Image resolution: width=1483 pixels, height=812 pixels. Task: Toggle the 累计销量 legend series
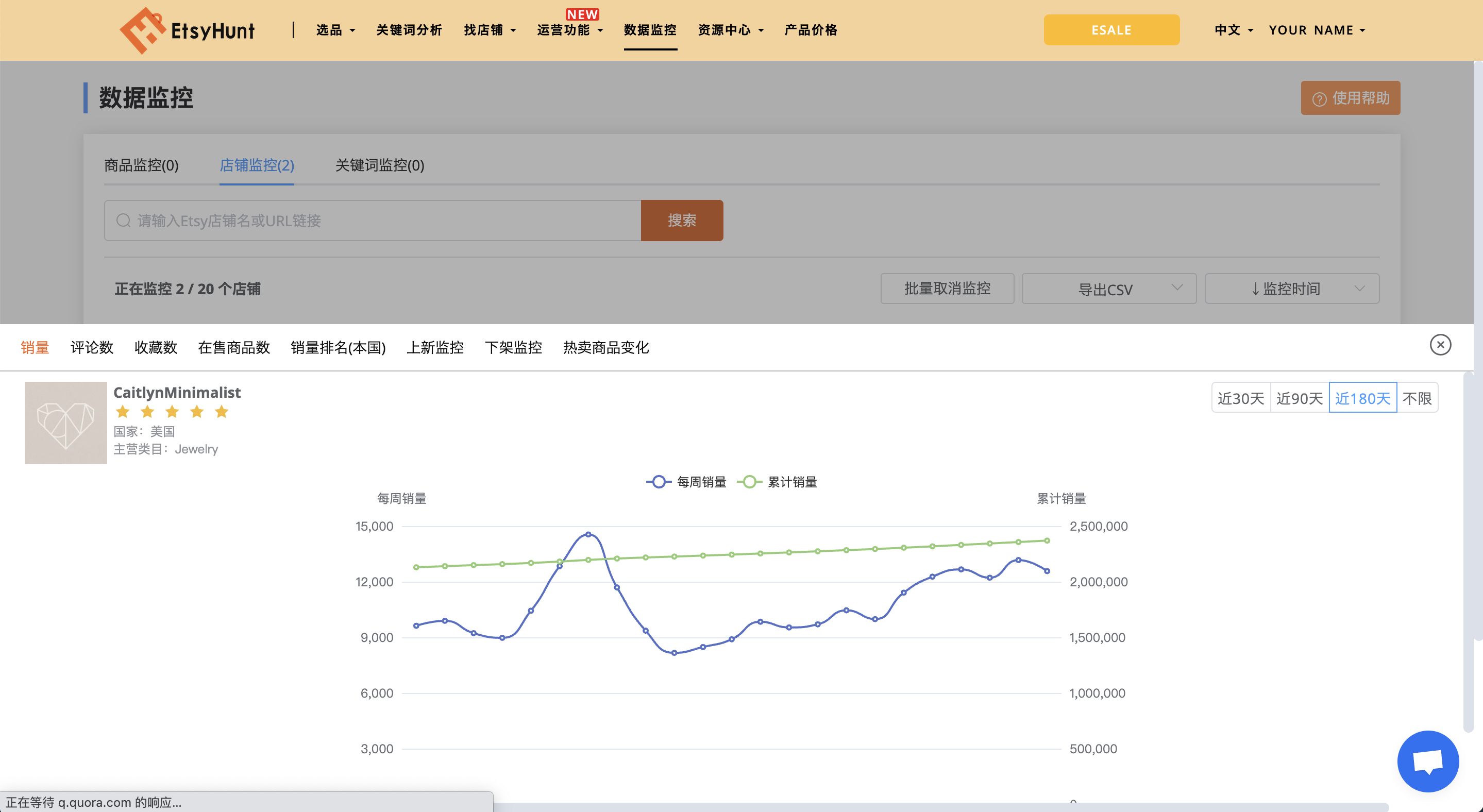pos(777,482)
